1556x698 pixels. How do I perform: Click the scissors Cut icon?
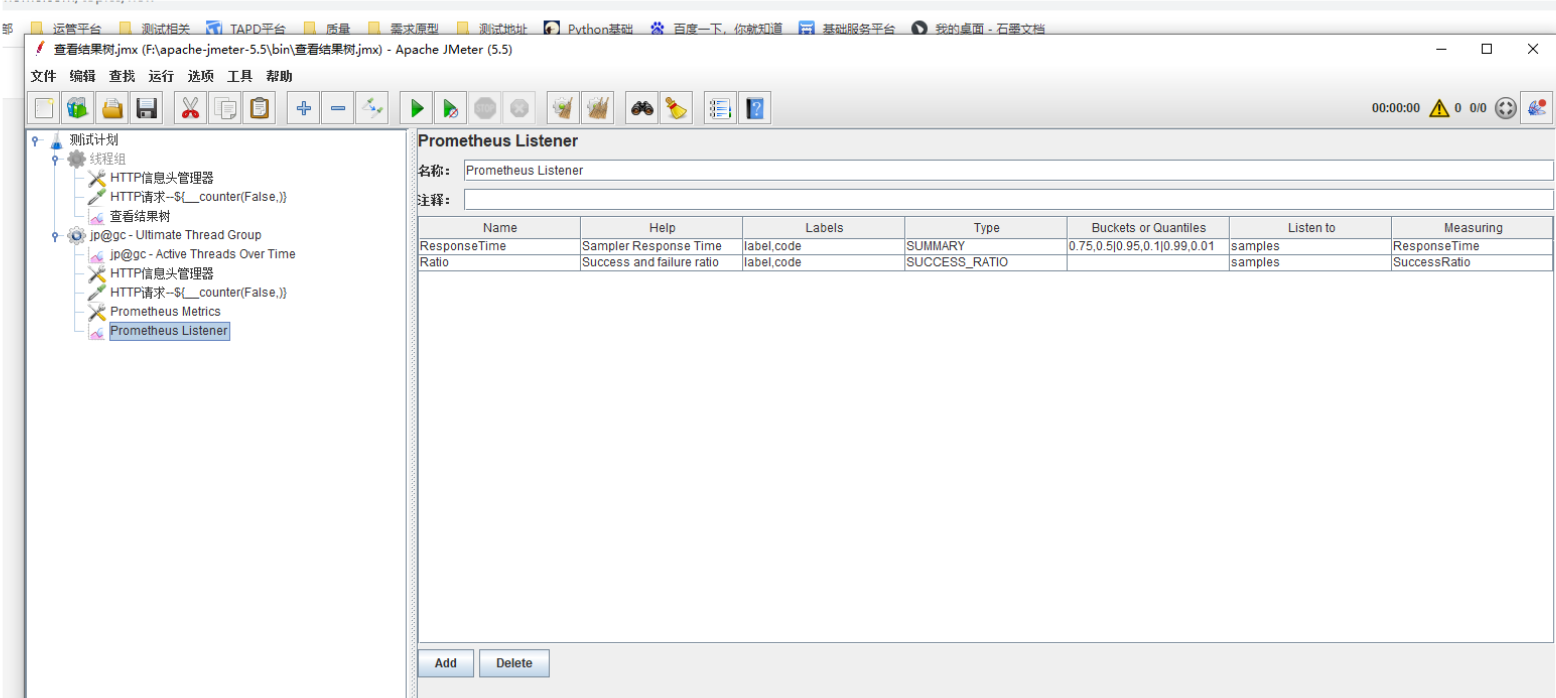point(189,108)
